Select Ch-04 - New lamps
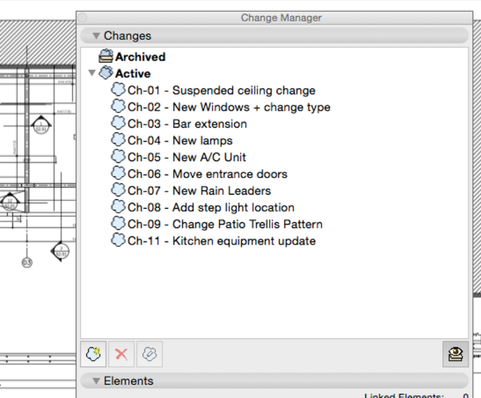Screen dimensions: 481x398 click(180, 140)
